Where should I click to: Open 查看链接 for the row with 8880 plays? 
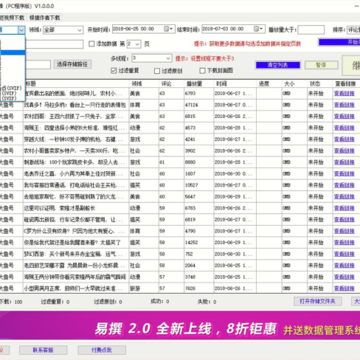pyautogui.click(x=344, y=162)
